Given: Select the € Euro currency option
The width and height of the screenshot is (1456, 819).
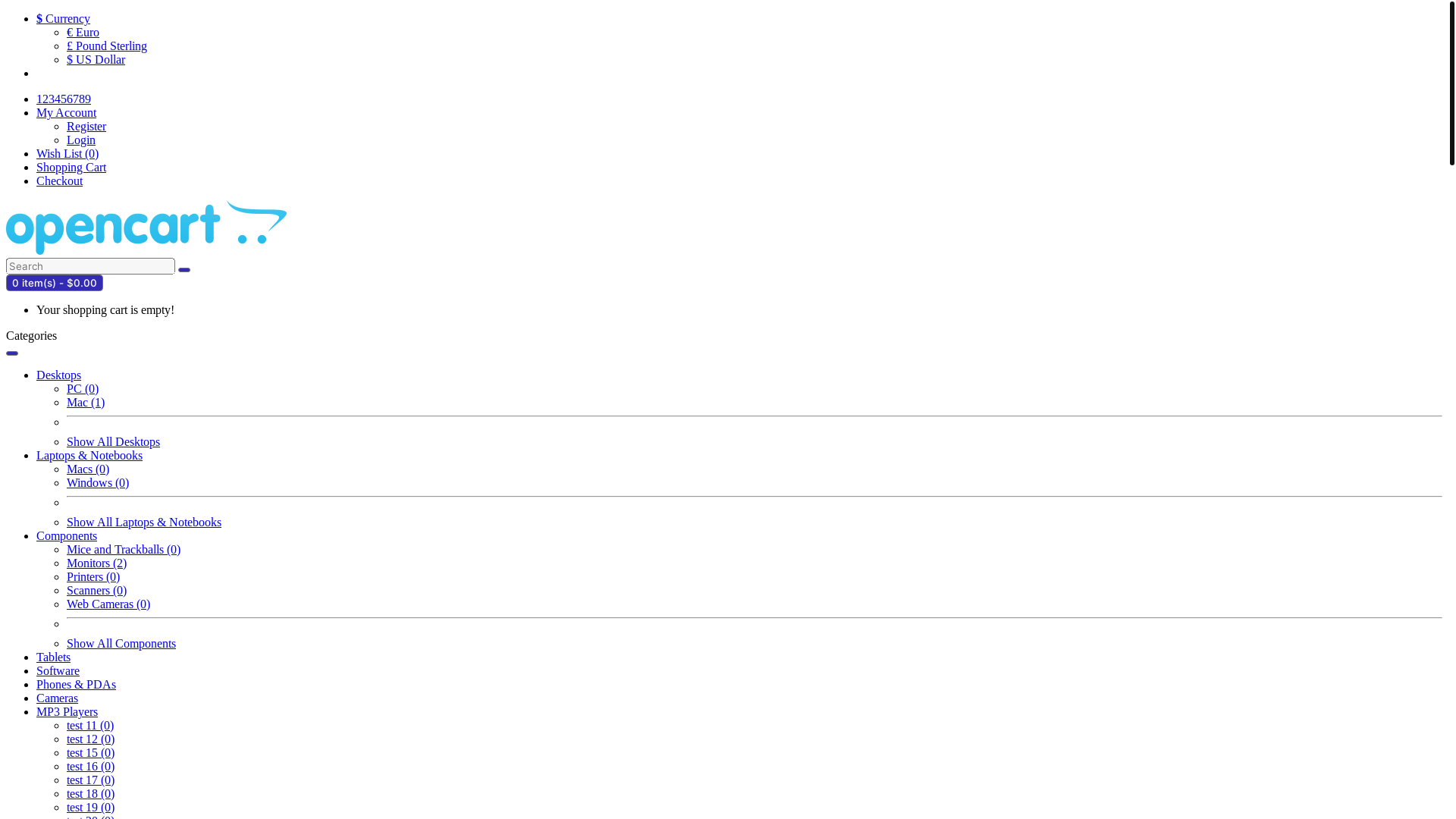Looking at the screenshot, I should pyautogui.click(x=83, y=32).
